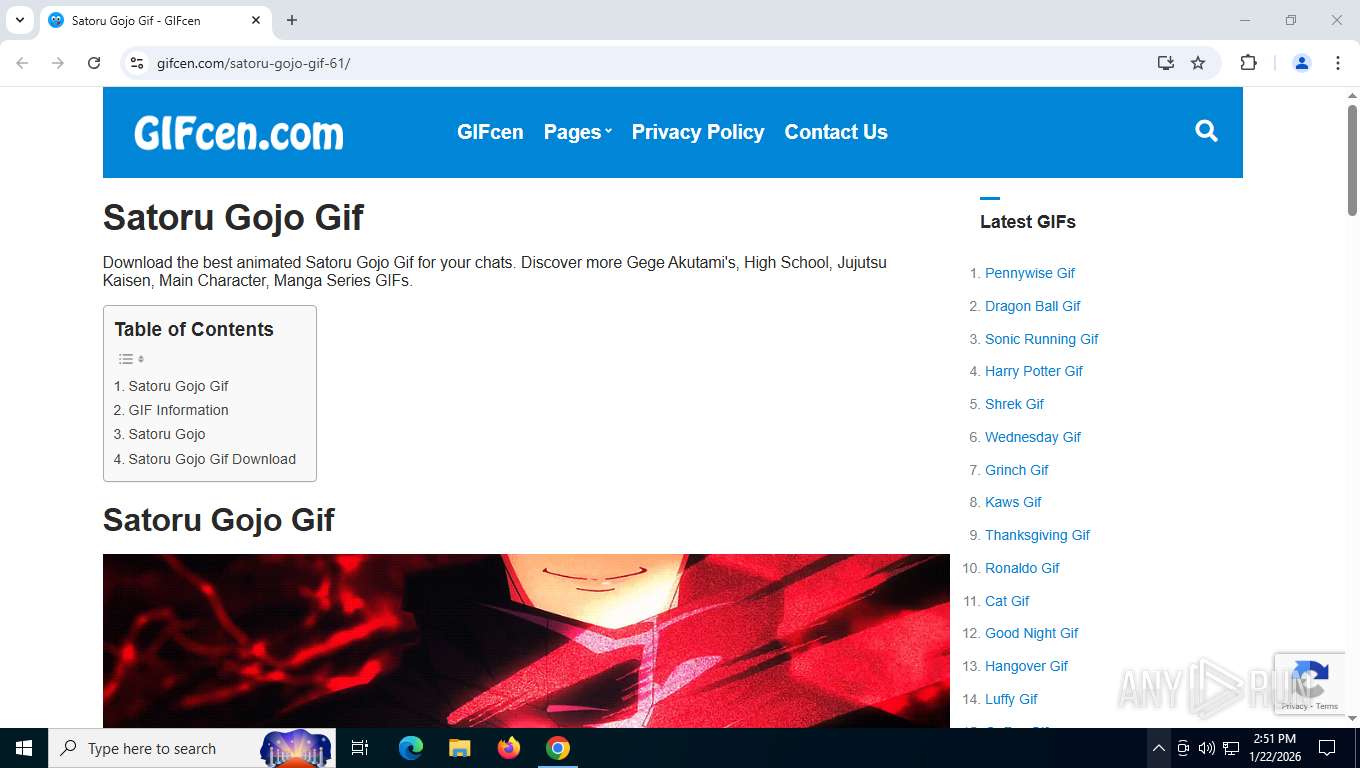Open the taskbar clock and date
Screen dimensions: 1360x768
1275,748
